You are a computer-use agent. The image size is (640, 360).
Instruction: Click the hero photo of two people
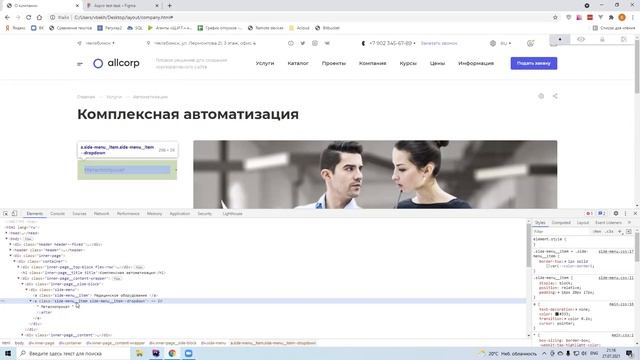click(x=375, y=174)
